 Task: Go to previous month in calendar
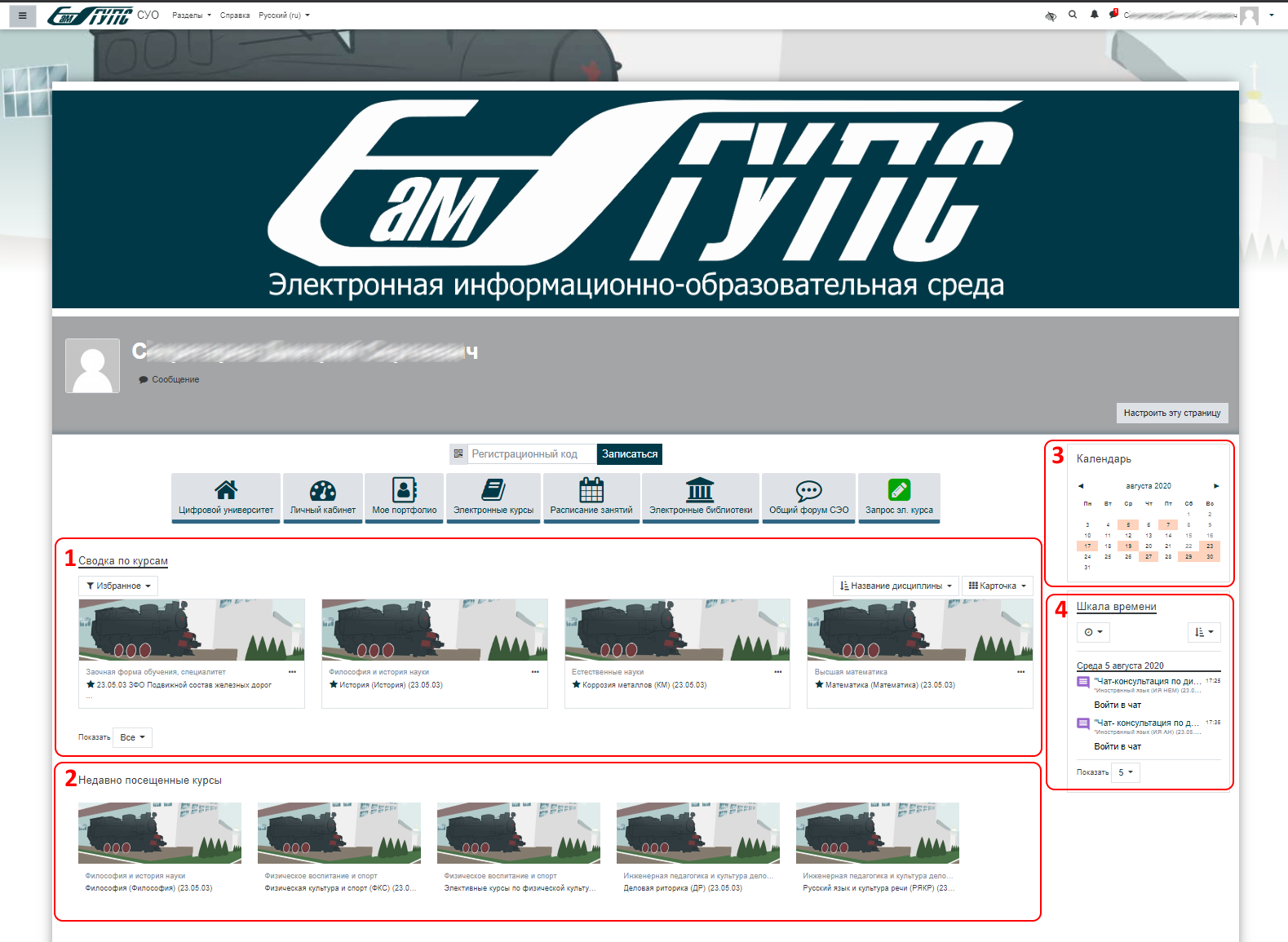tap(1081, 487)
